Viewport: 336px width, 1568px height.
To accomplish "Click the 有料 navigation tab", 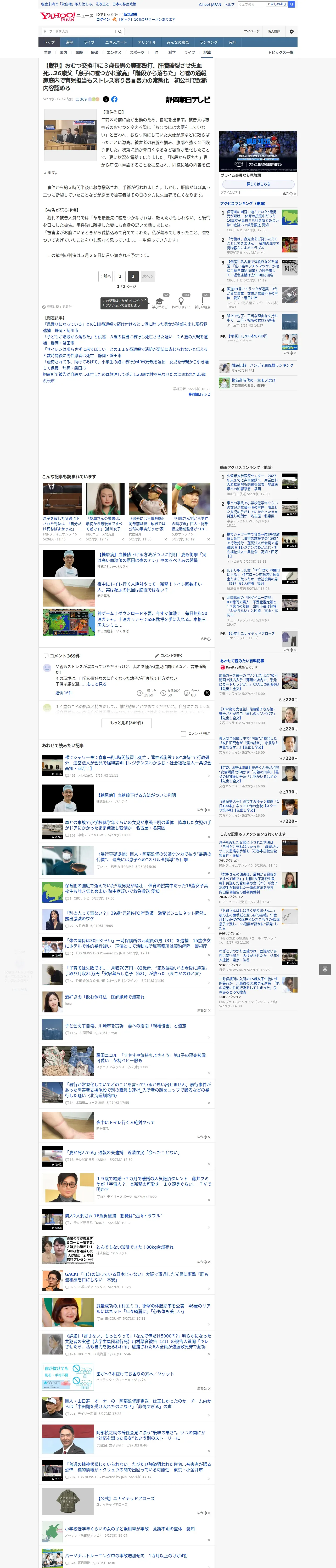I will pyautogui.click(x=232, y=43).
